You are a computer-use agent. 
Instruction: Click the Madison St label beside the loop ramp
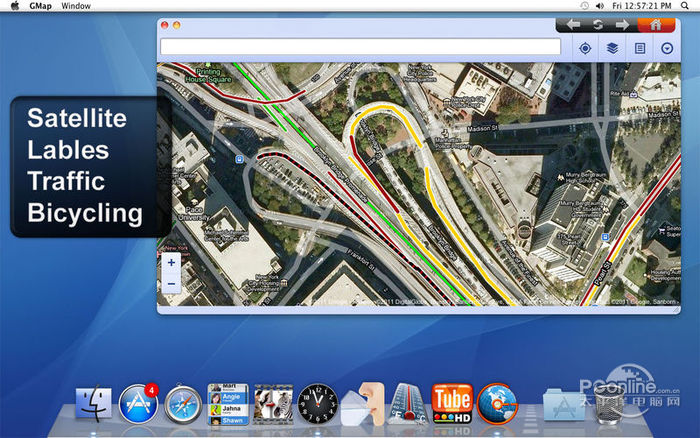click(x=482, y=128)
